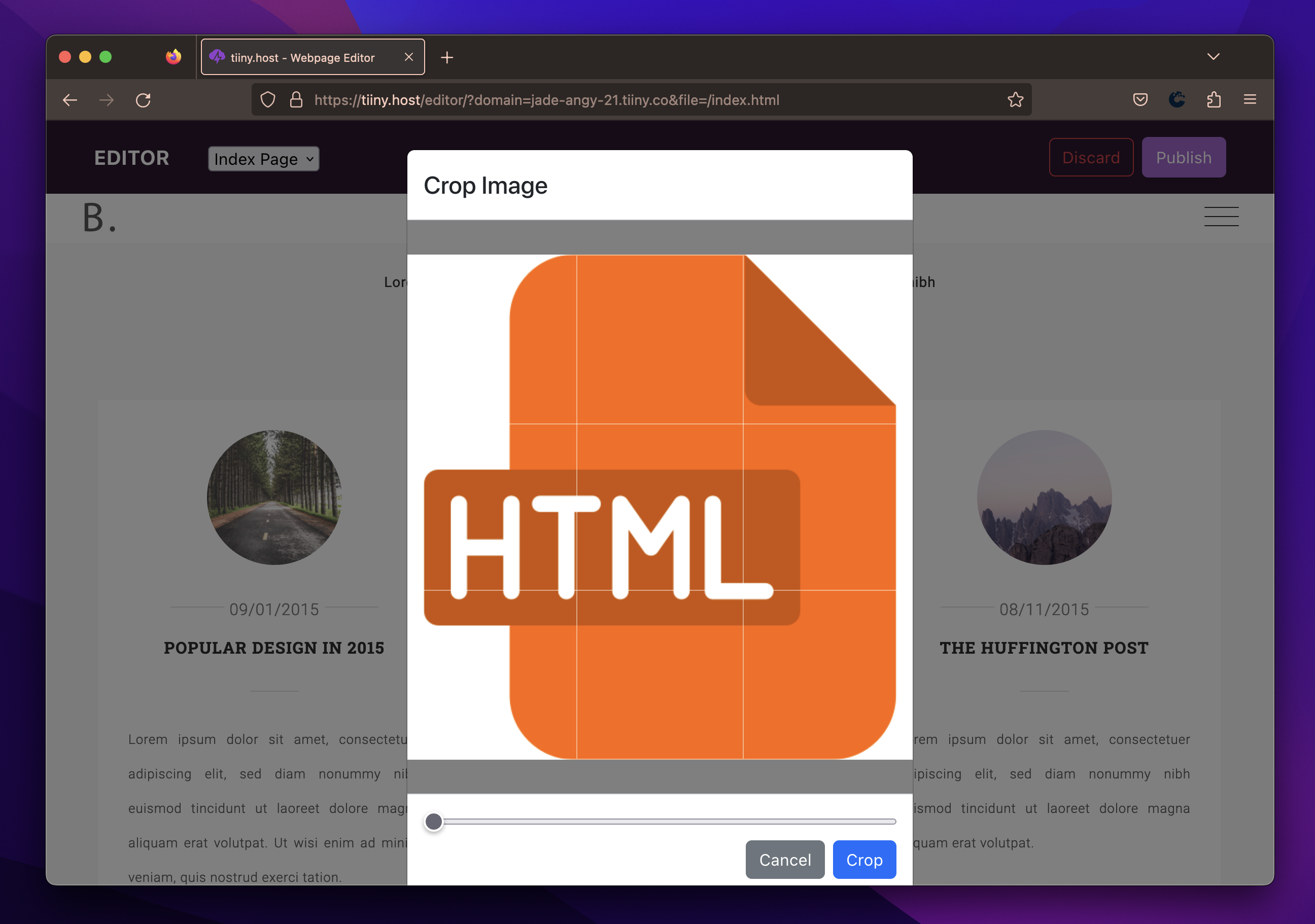Viewport: 1315px width, 924px height.
Task: Click the Firefox logo icon in title bar
Action: coord(173,57)
